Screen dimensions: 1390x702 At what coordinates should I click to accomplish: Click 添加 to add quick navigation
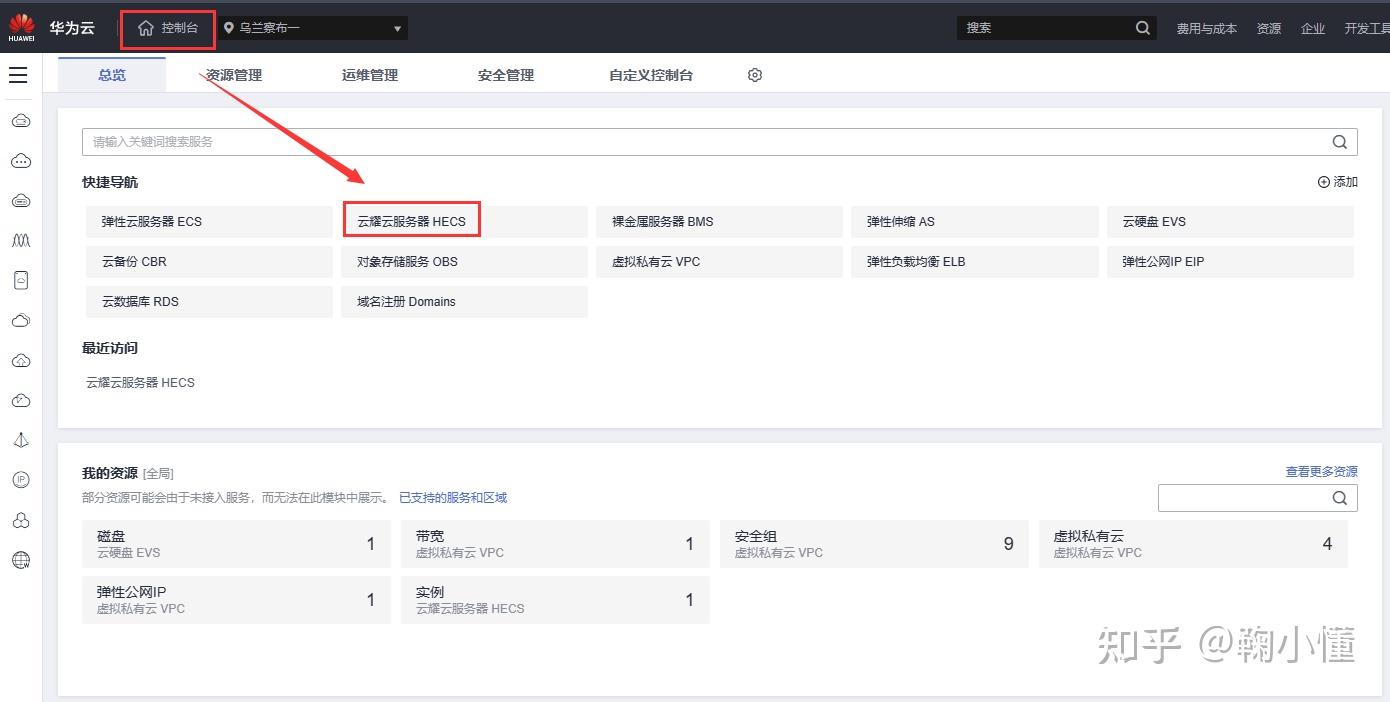(1338, 182)
